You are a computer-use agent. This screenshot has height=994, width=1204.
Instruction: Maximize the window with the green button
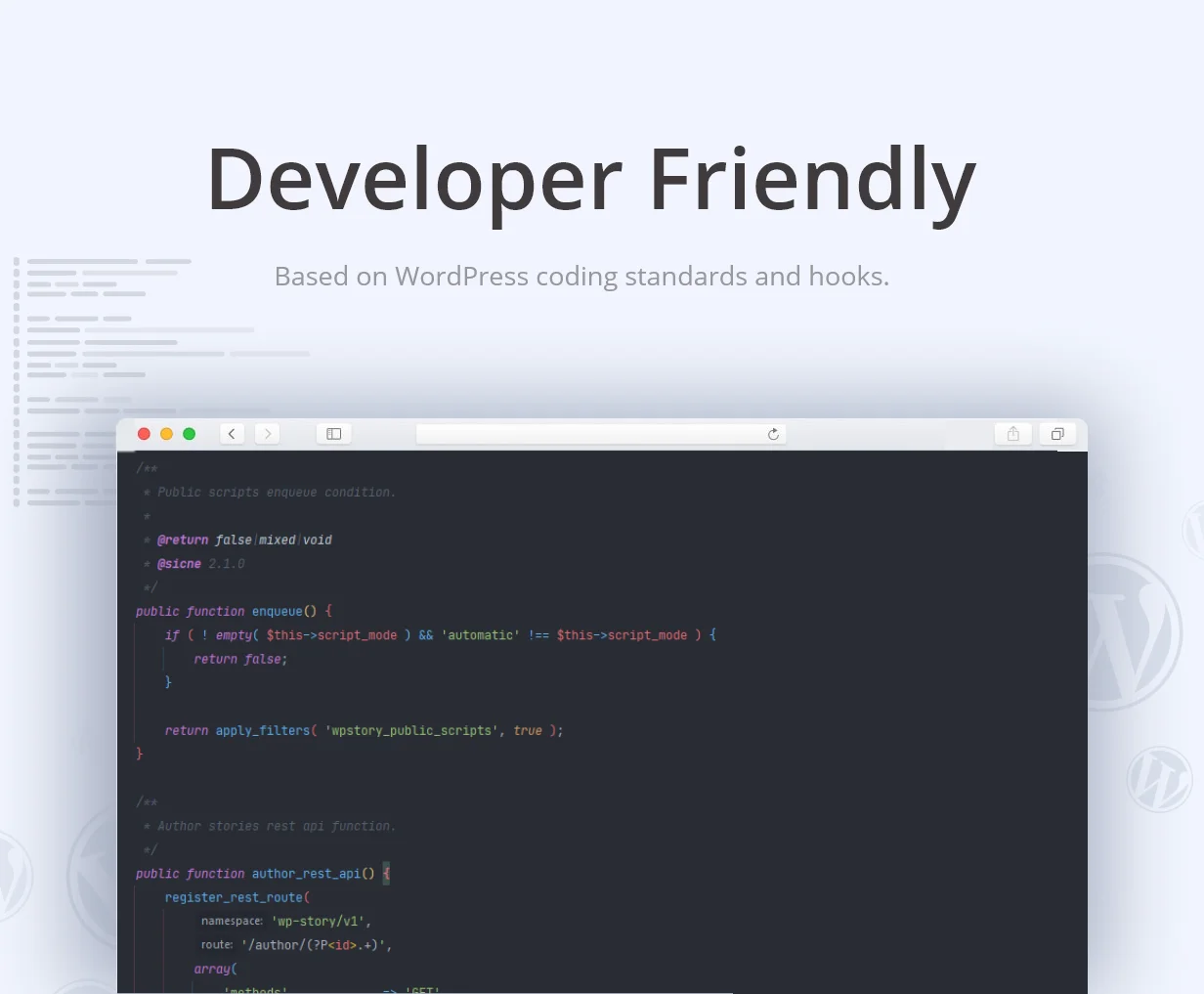(x=190, y=434)
